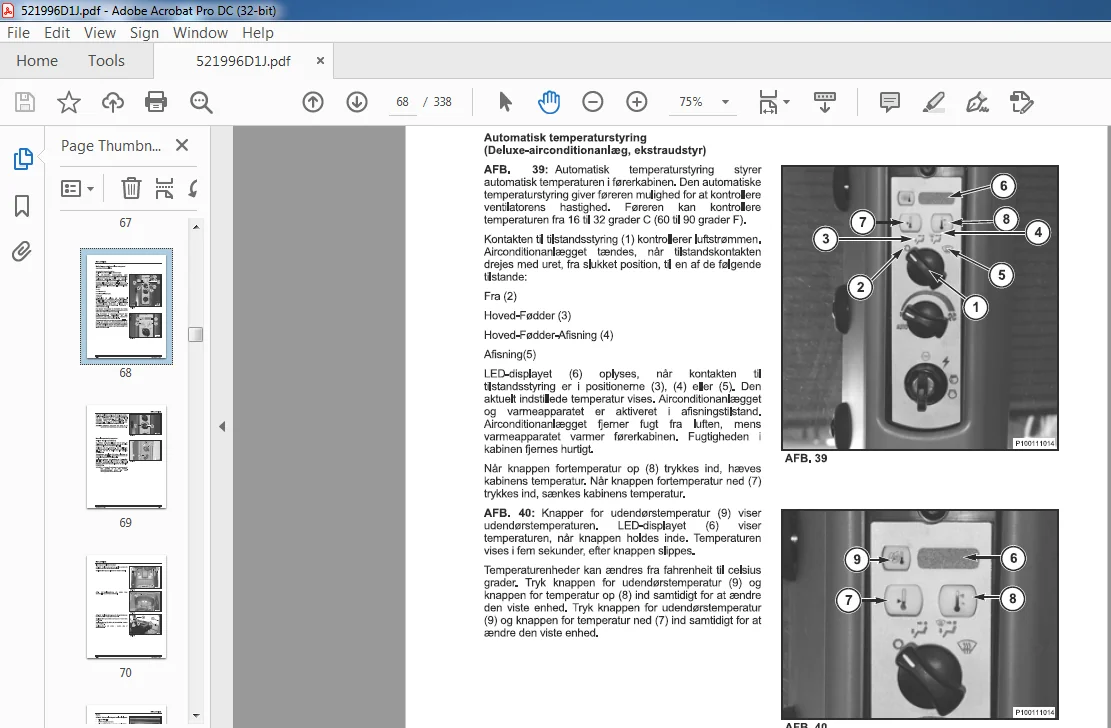1111x728 pixels.
Task: Click heading 'Automatisk temperaturstyring'
Action: tap(565, 138)
